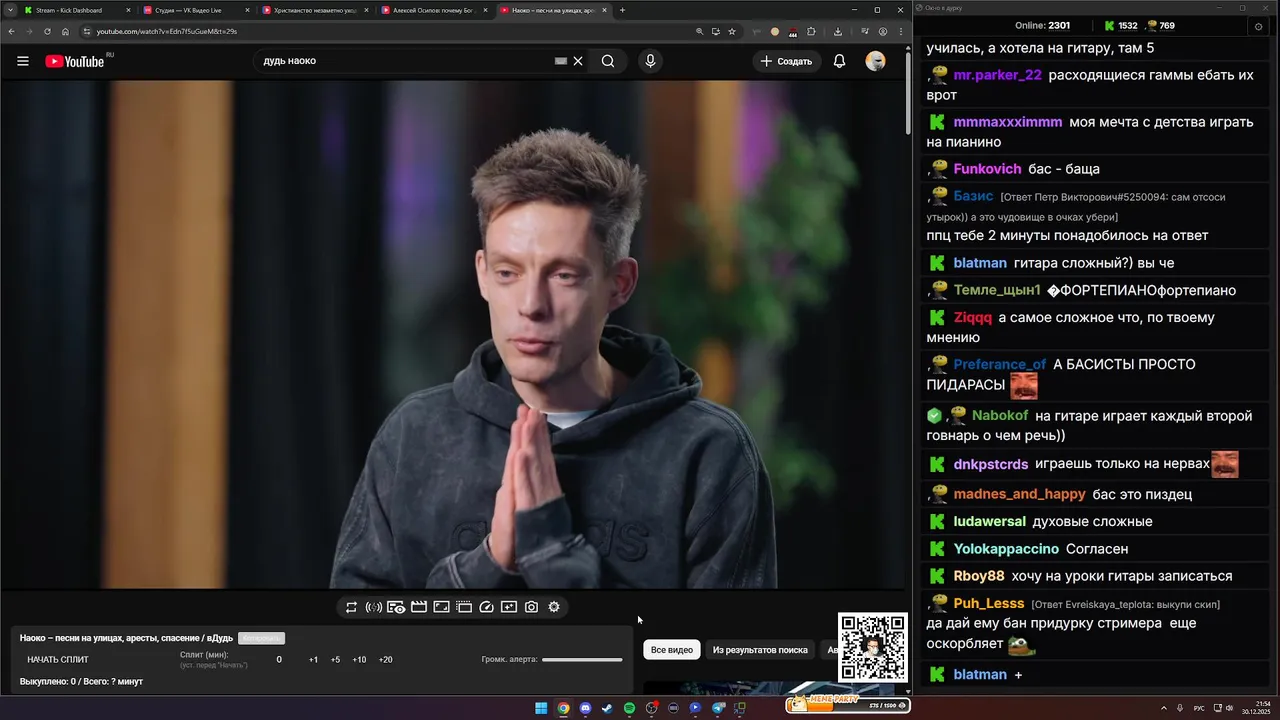
Task: Clear the search query with X
Action: pyautogui.click(x=578, y=61)
